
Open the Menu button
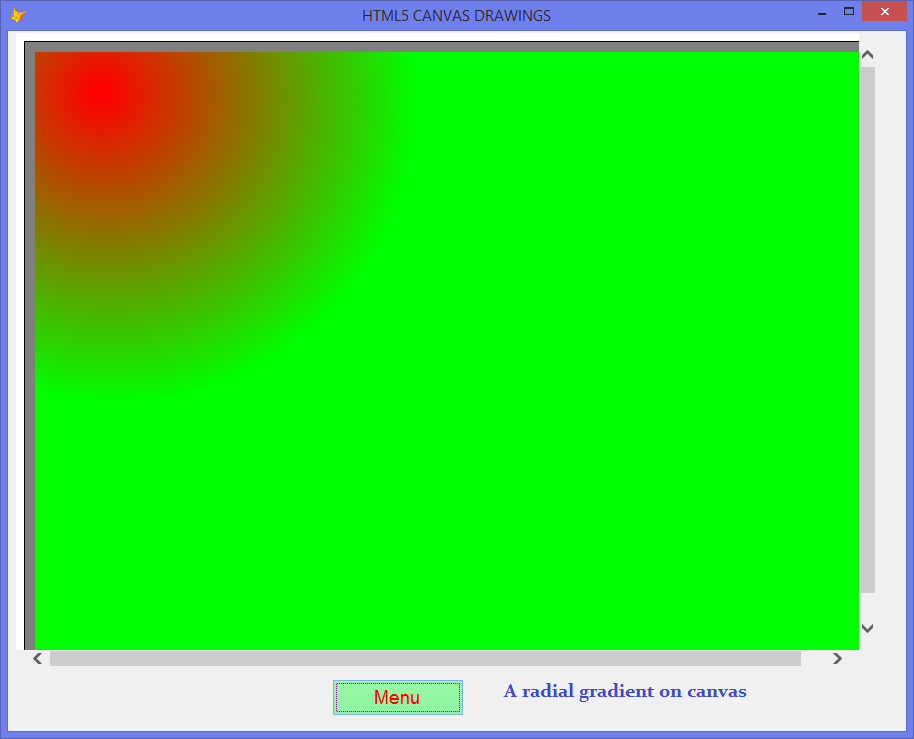click(397, 697)
